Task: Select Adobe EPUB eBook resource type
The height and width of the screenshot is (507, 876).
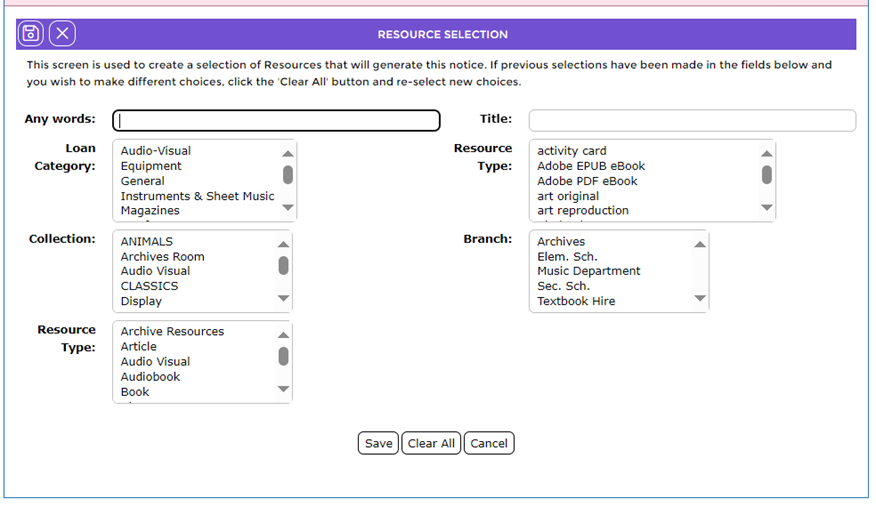Action: click(591, 166)
